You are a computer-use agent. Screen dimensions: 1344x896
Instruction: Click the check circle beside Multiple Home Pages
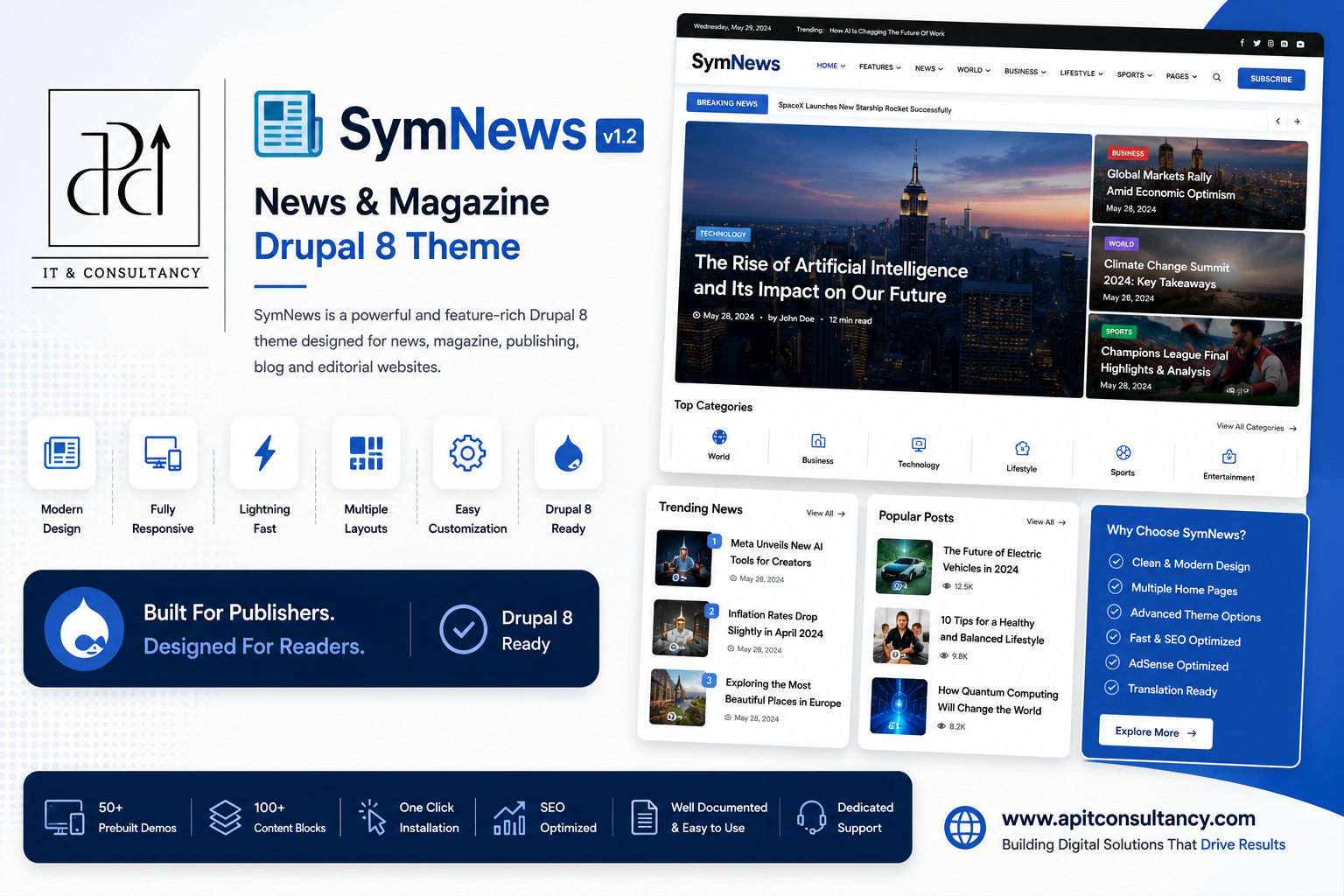tap(1115, 586)
